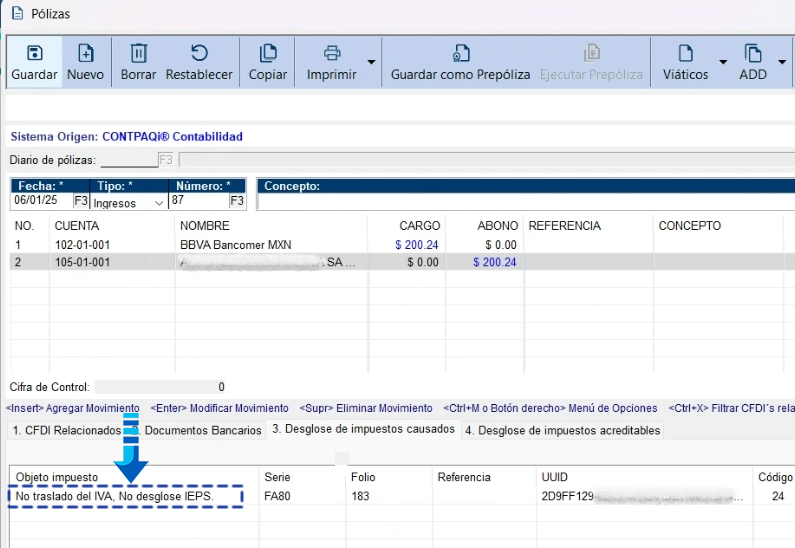795x548 pixels.
Task: Open Desglose de impuestos acreditables tab
Action: tap(562, 431)
